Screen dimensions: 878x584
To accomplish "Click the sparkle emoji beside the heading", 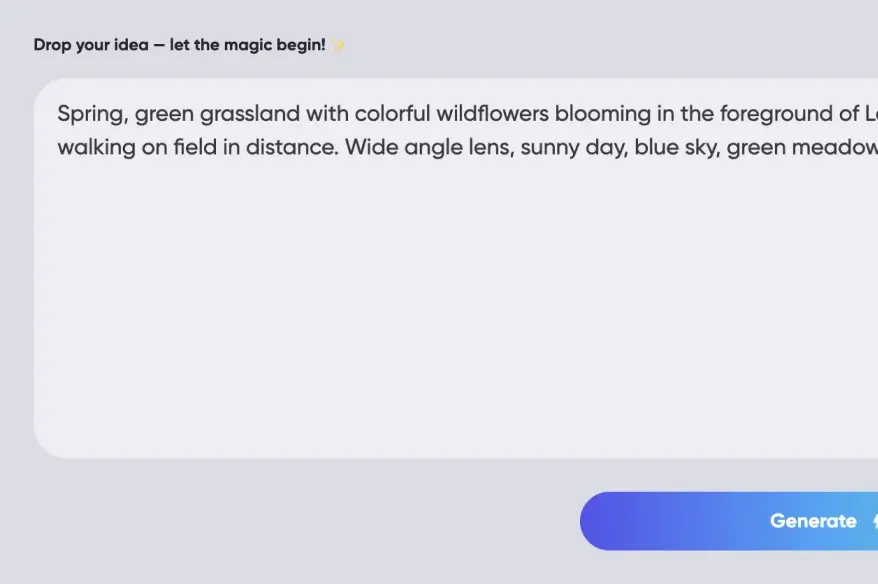I will tap(338, 45).
